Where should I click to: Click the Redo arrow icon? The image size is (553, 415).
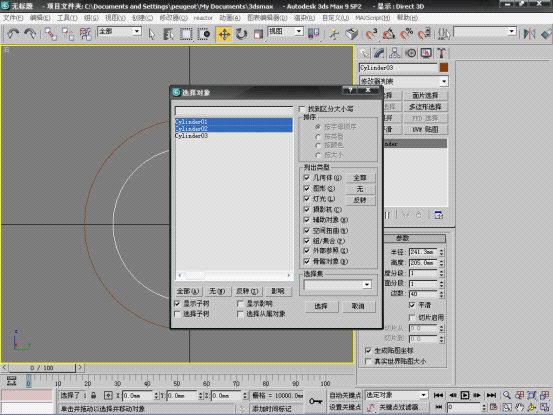point(30,34)
